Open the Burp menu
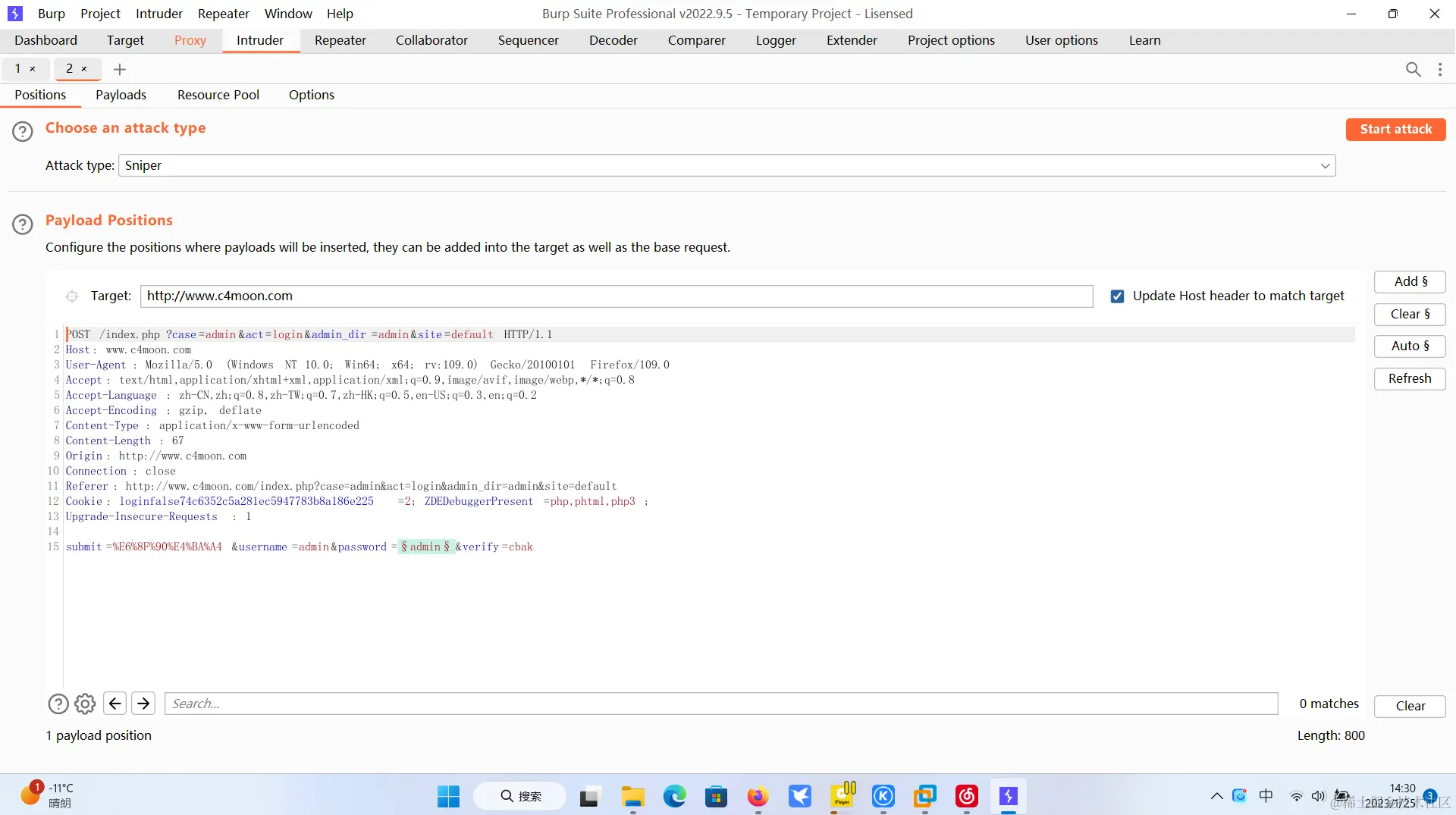The height and width of the screenshot is (815, 1456). [x=52, y=14]
